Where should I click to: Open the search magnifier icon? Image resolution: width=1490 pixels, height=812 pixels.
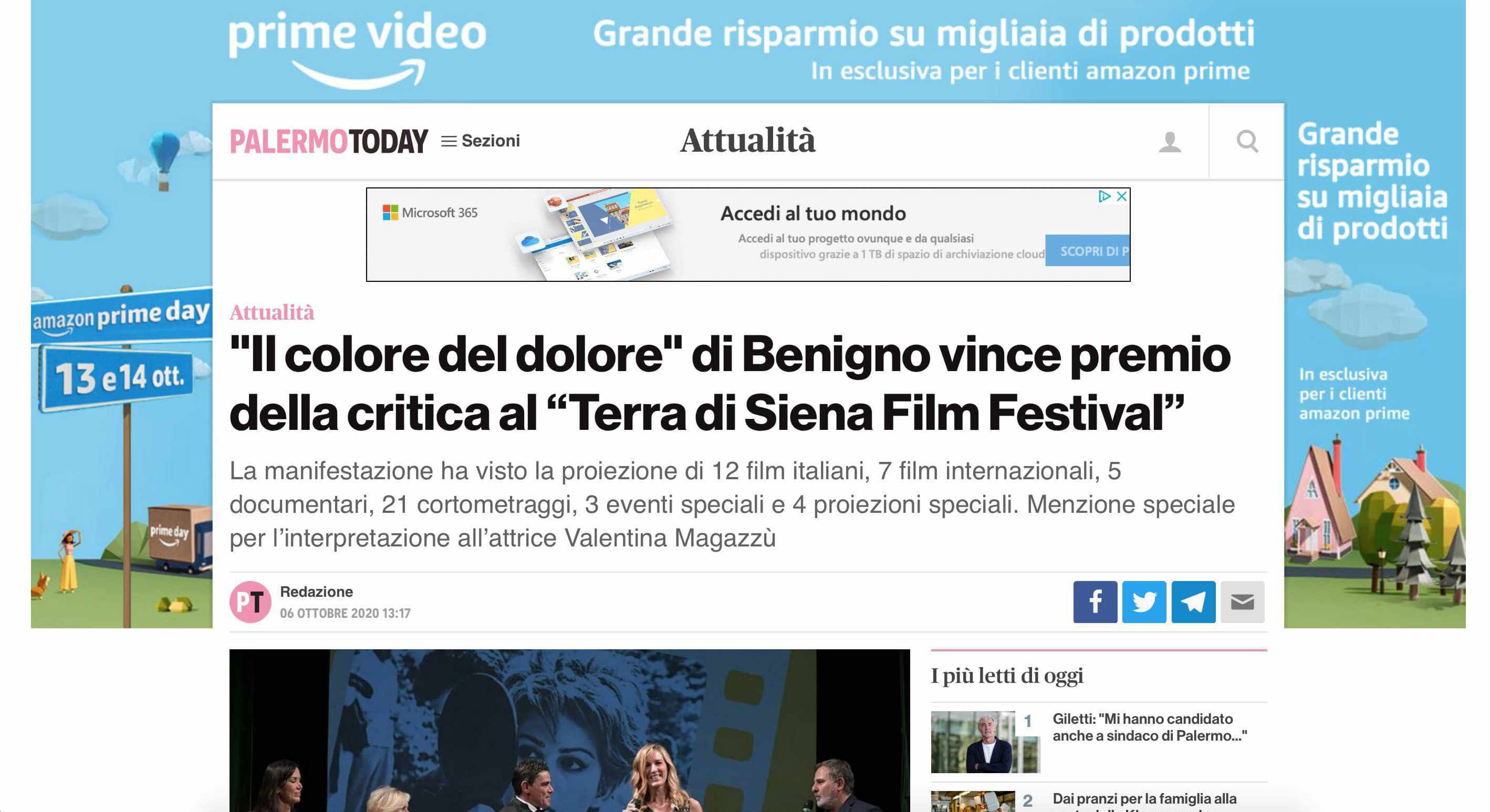pyautogui.click(x=1247, y=141)
